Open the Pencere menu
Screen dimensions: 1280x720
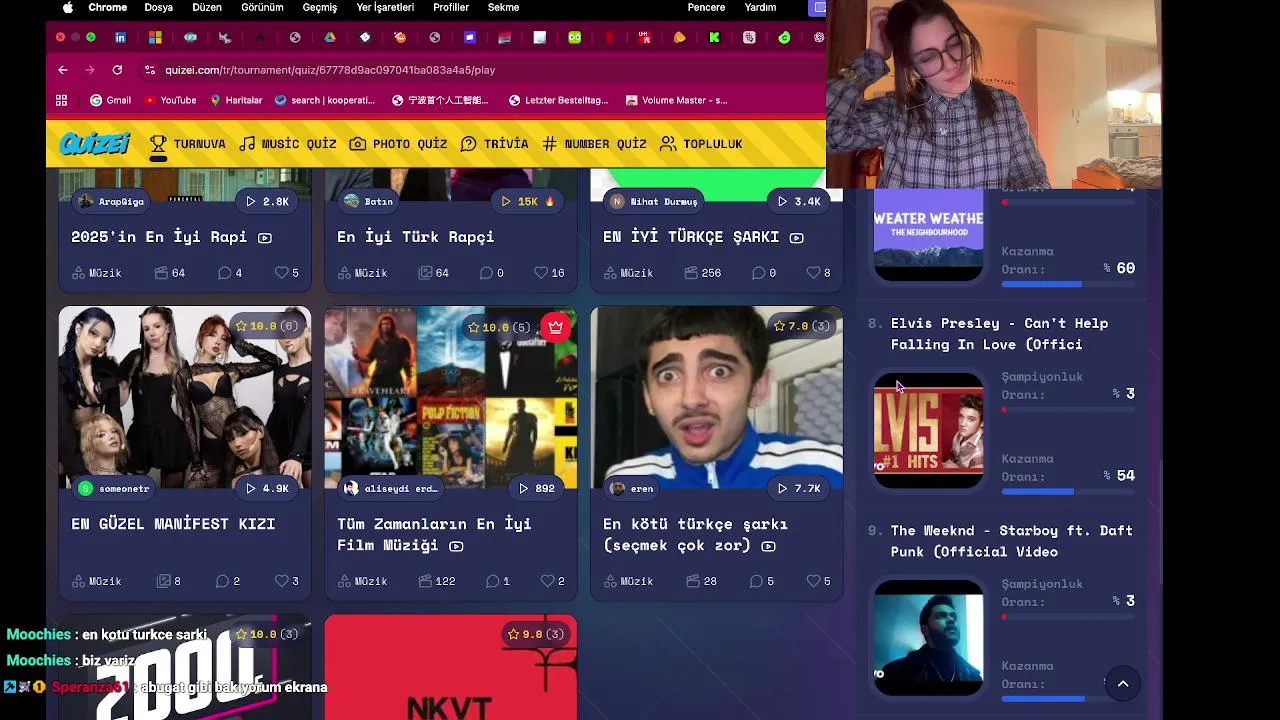tap(706, 8)
